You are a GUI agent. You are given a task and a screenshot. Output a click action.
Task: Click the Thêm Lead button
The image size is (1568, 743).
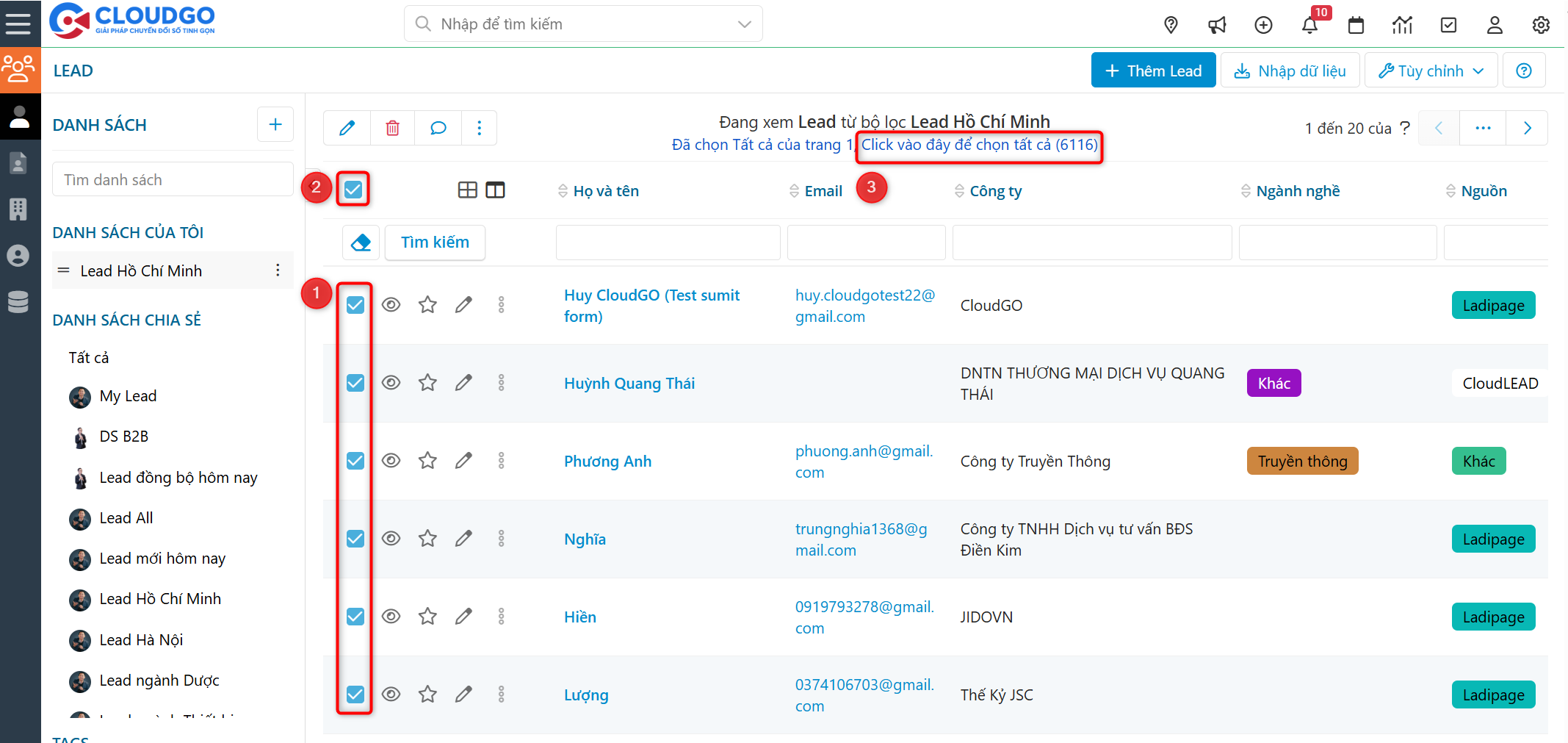click(1153, 71)
